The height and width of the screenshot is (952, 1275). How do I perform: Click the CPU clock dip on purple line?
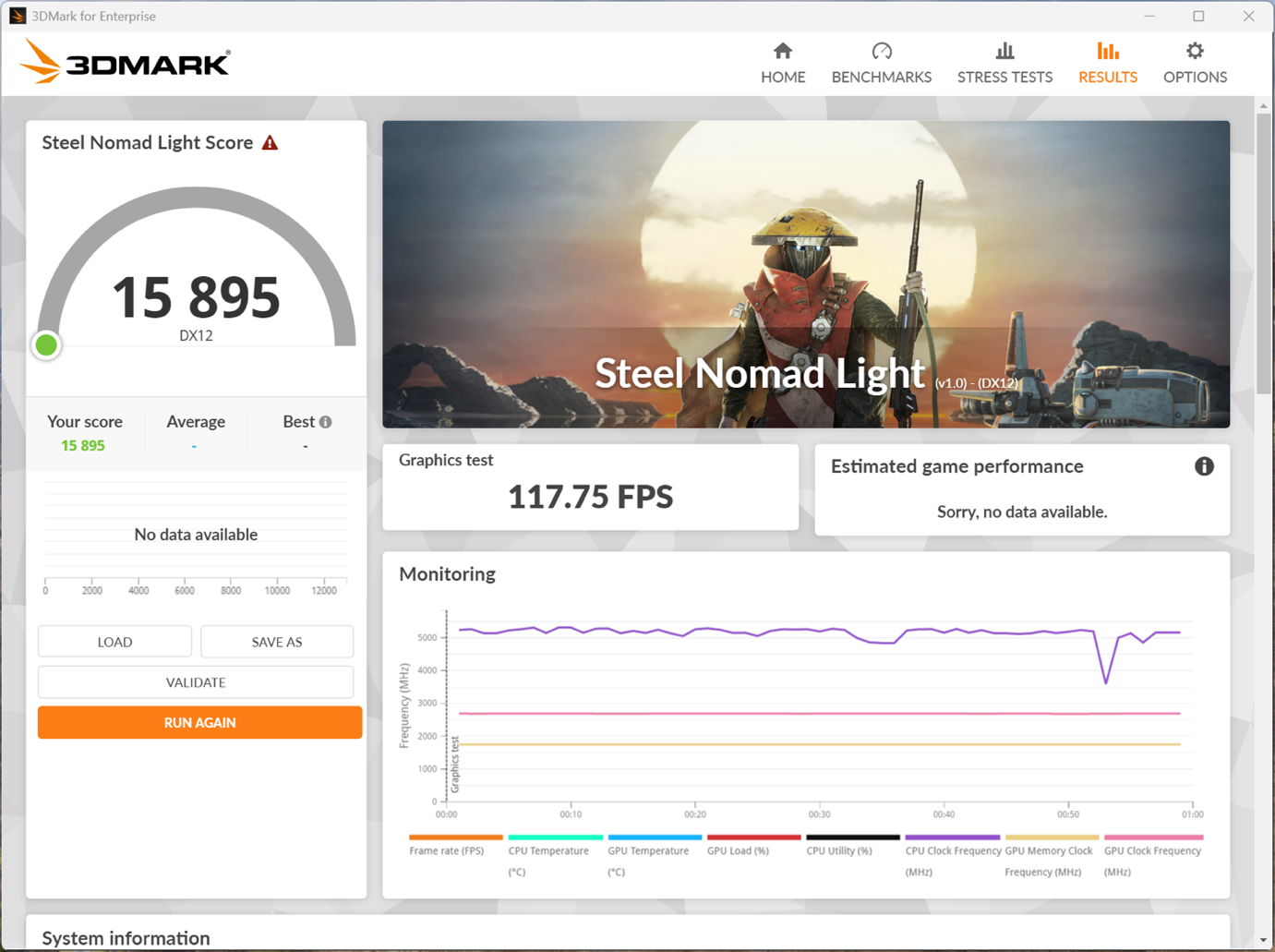click(x=1106, y=681)
